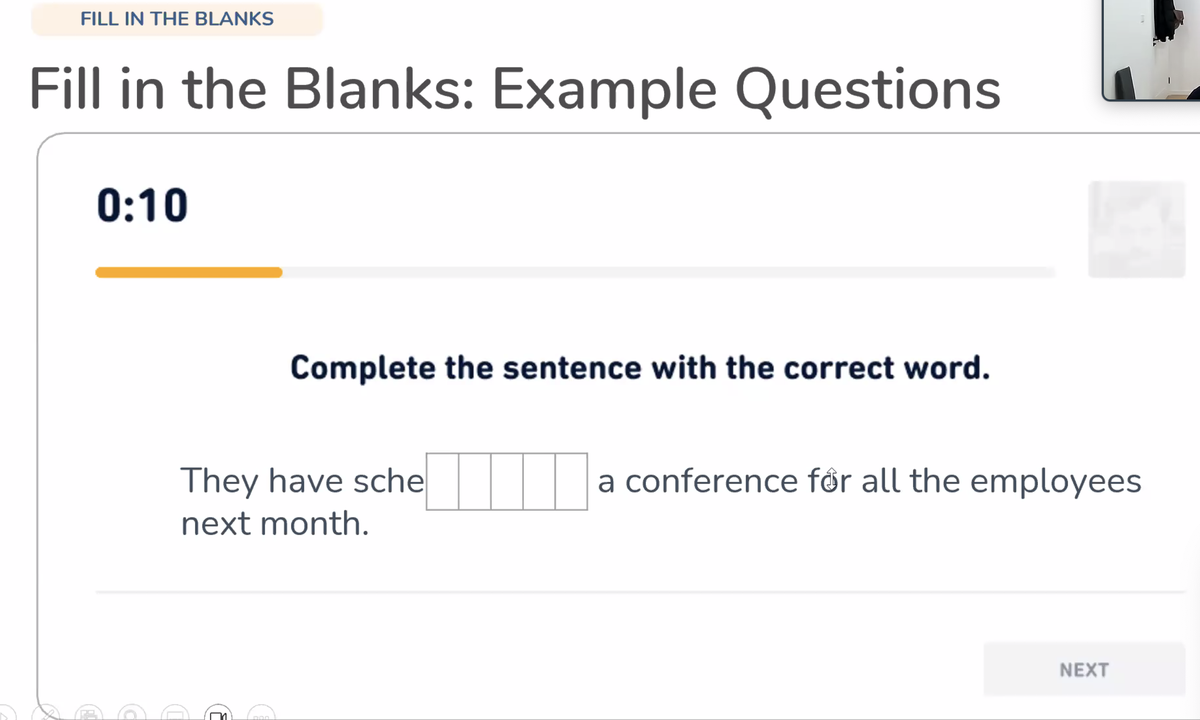Open the webcam video thumbnail
This screenshot has height=720, width=1200.
pos(1151,50)
